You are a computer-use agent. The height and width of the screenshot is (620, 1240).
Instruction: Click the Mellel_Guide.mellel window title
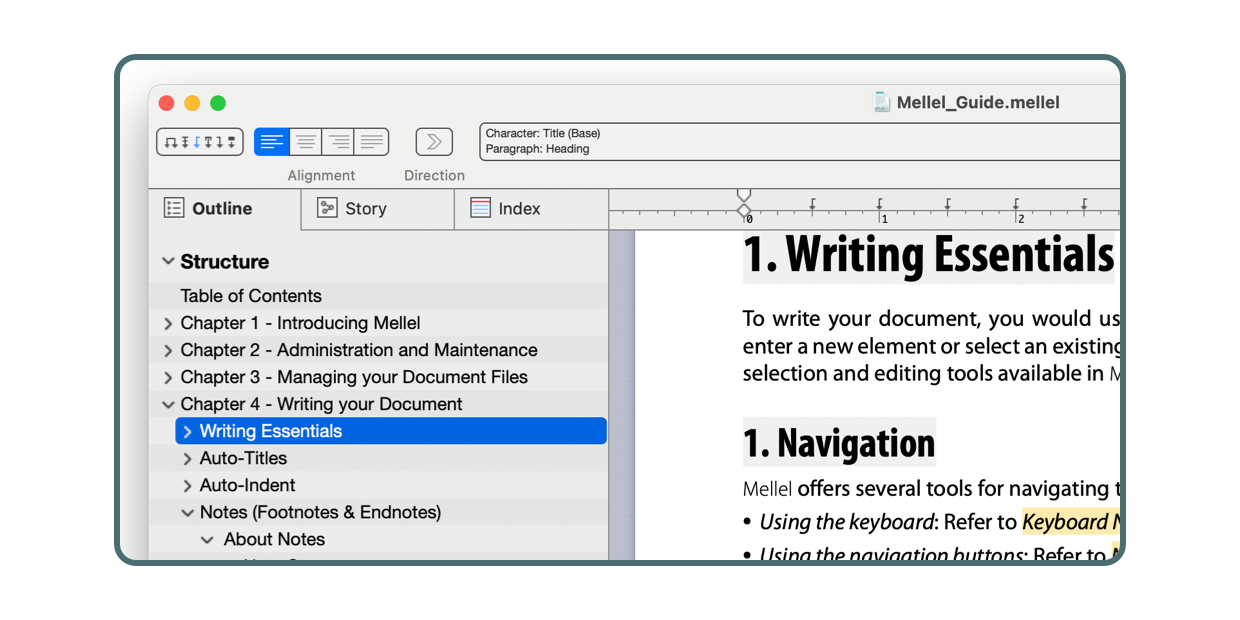click(978, 102)
